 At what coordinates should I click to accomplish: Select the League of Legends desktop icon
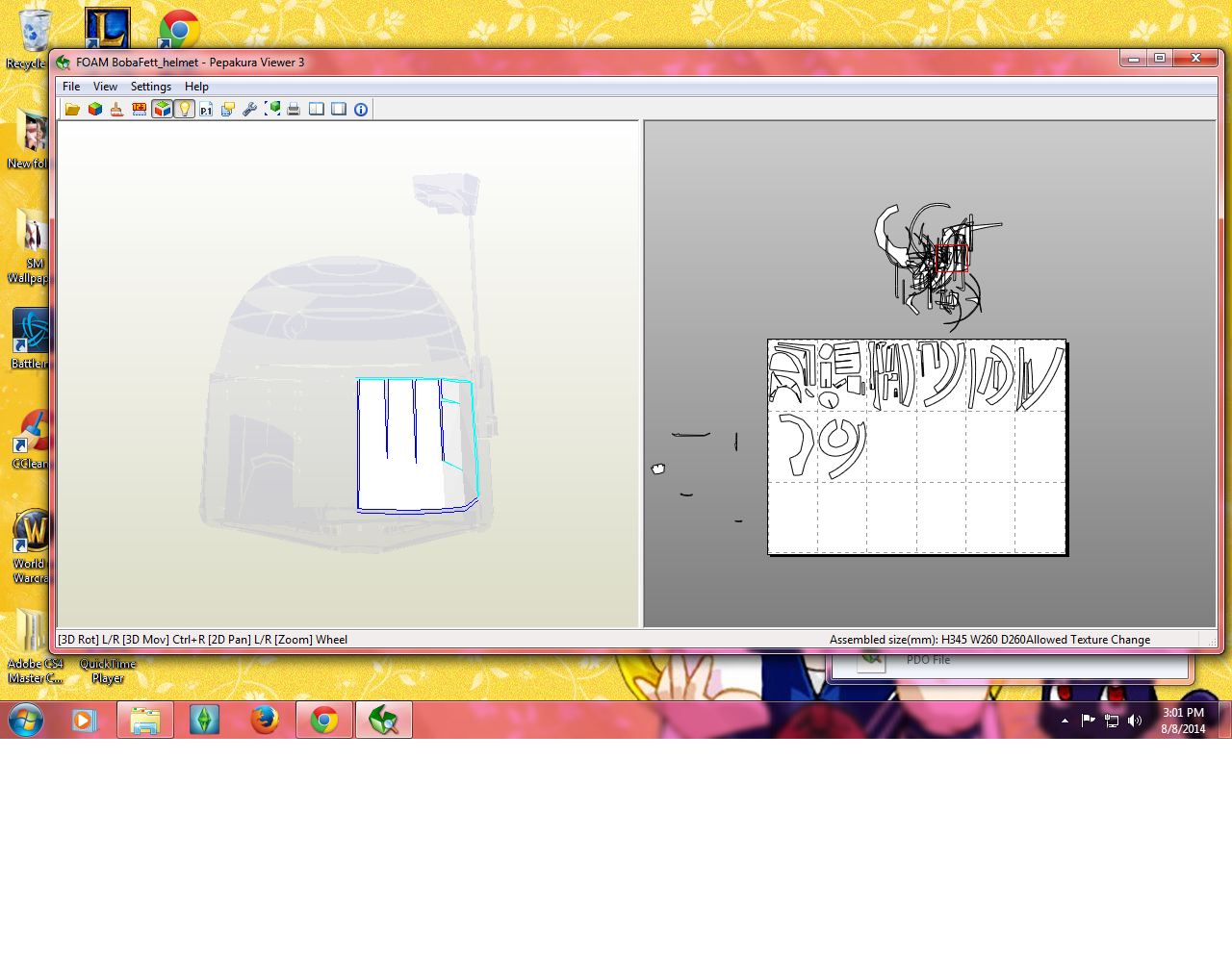(107, 27)
